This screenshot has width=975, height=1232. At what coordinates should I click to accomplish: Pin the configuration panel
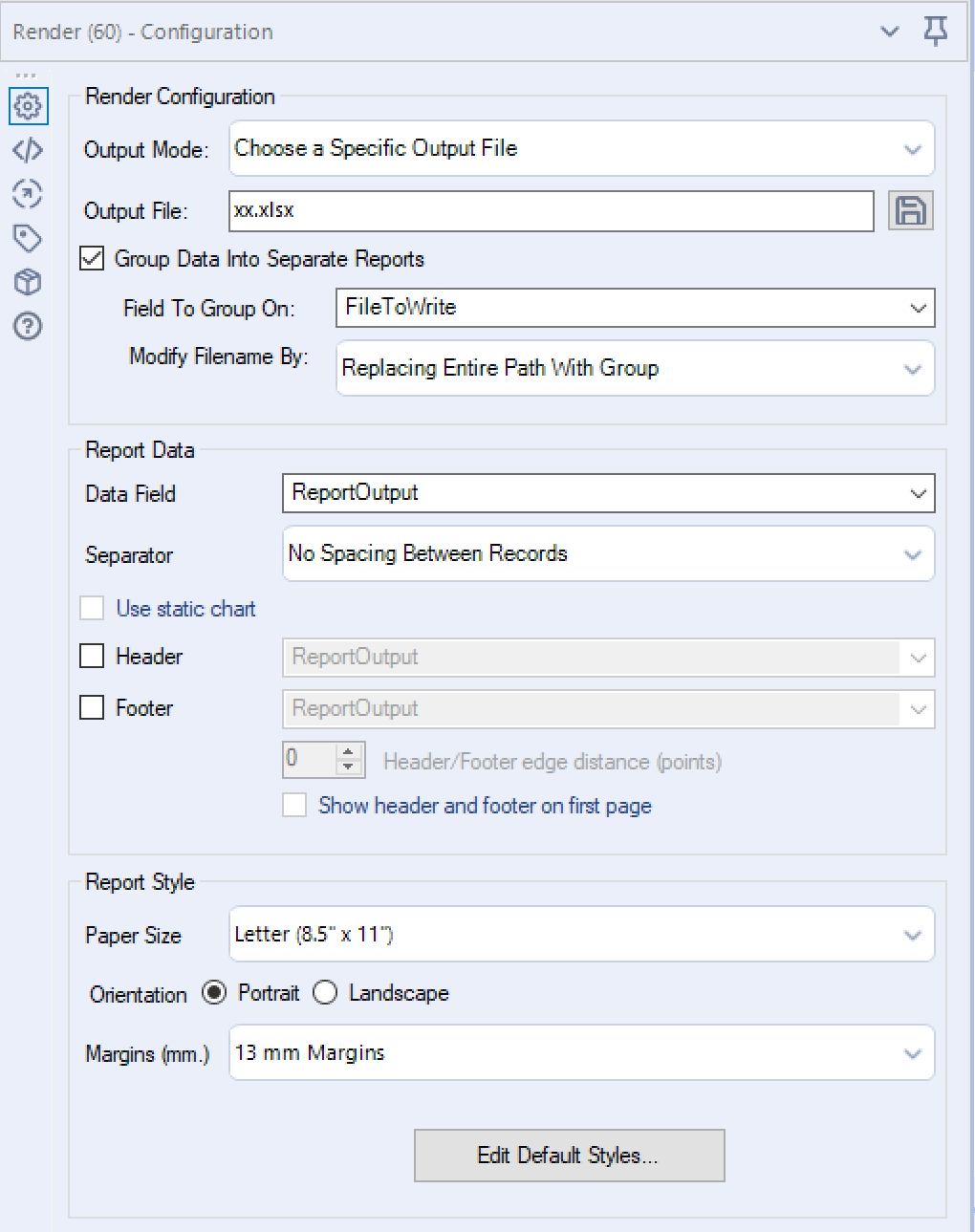click(x=935, y=31)
